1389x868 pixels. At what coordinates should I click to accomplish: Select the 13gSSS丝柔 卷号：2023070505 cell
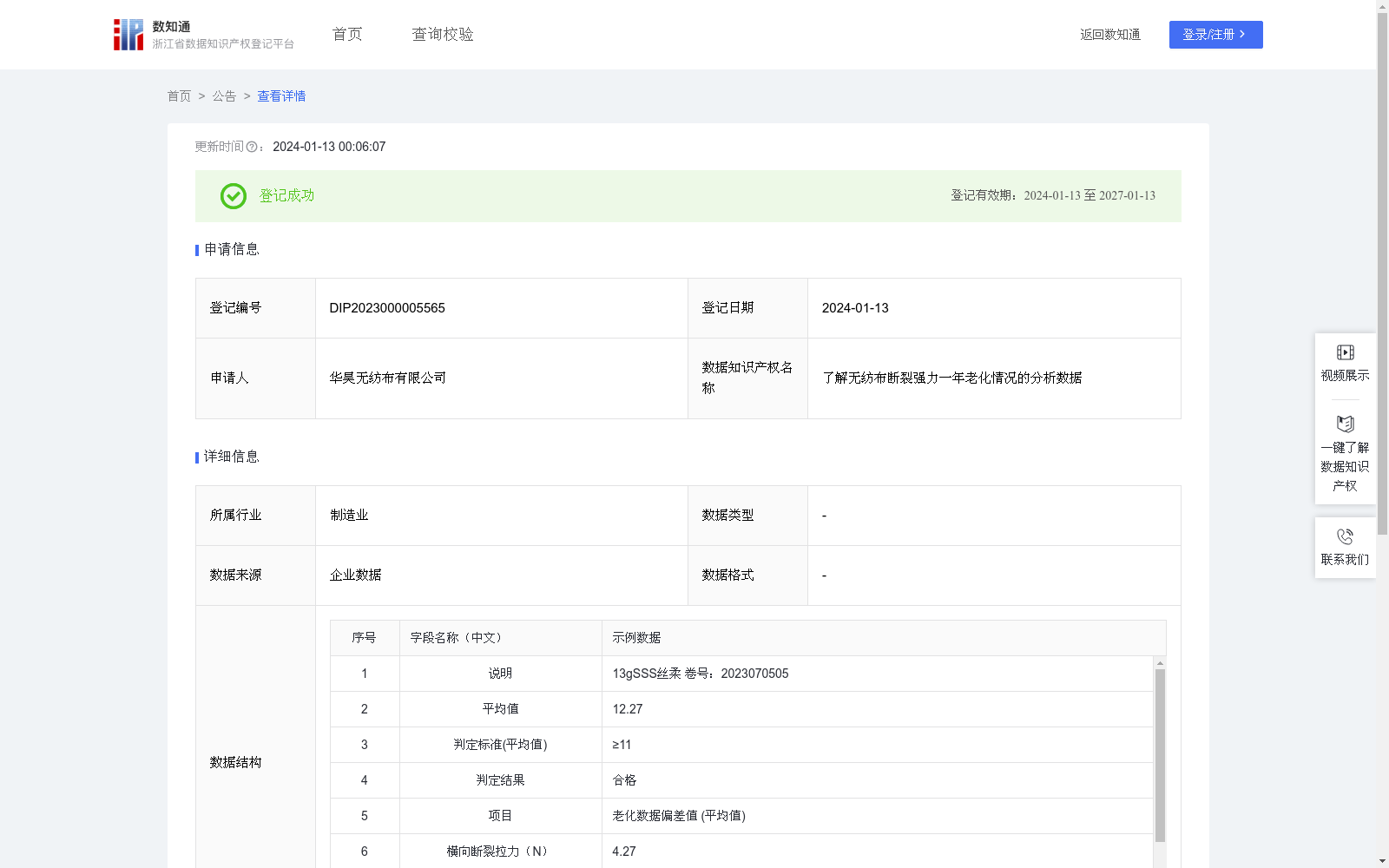click(877, 674)
